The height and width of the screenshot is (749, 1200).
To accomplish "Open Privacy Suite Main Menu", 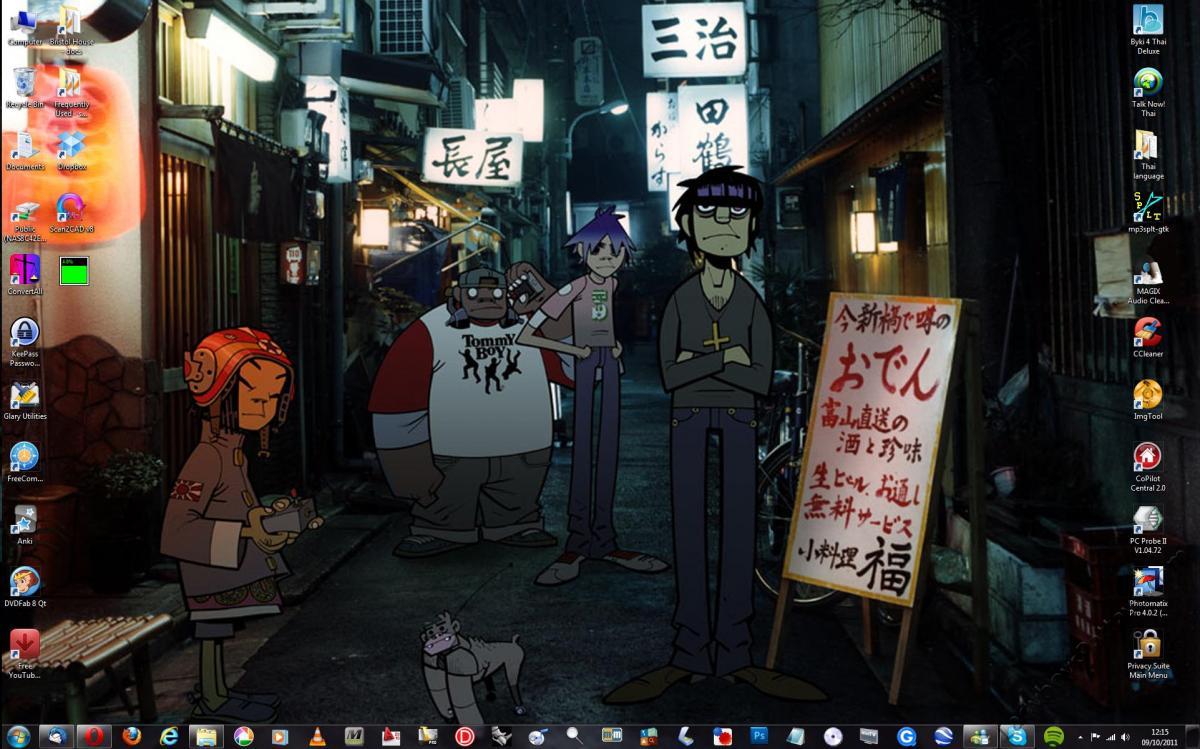I will tap(1148, 654).
